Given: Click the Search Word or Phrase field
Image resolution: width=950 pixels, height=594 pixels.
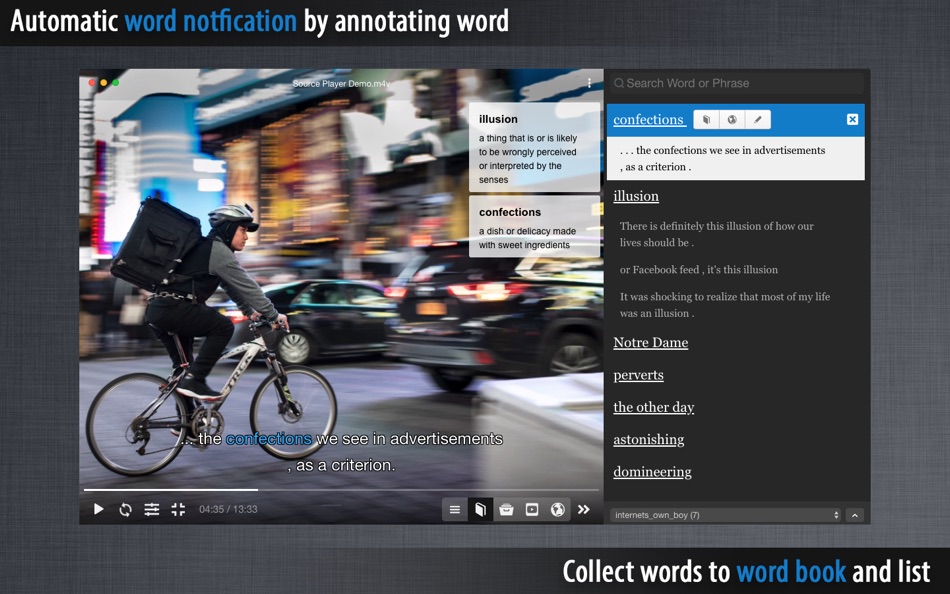Looking at the screenshot, I should coord(737,83).
